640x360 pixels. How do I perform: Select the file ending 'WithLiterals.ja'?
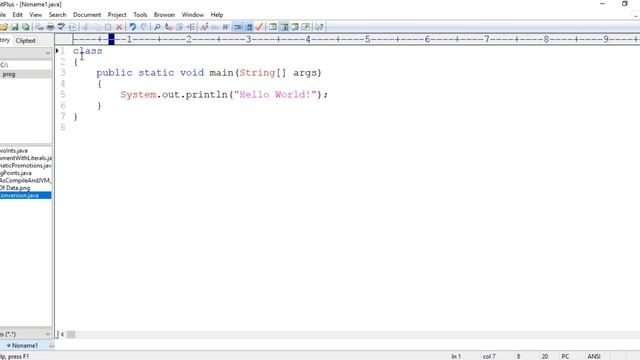26,158
